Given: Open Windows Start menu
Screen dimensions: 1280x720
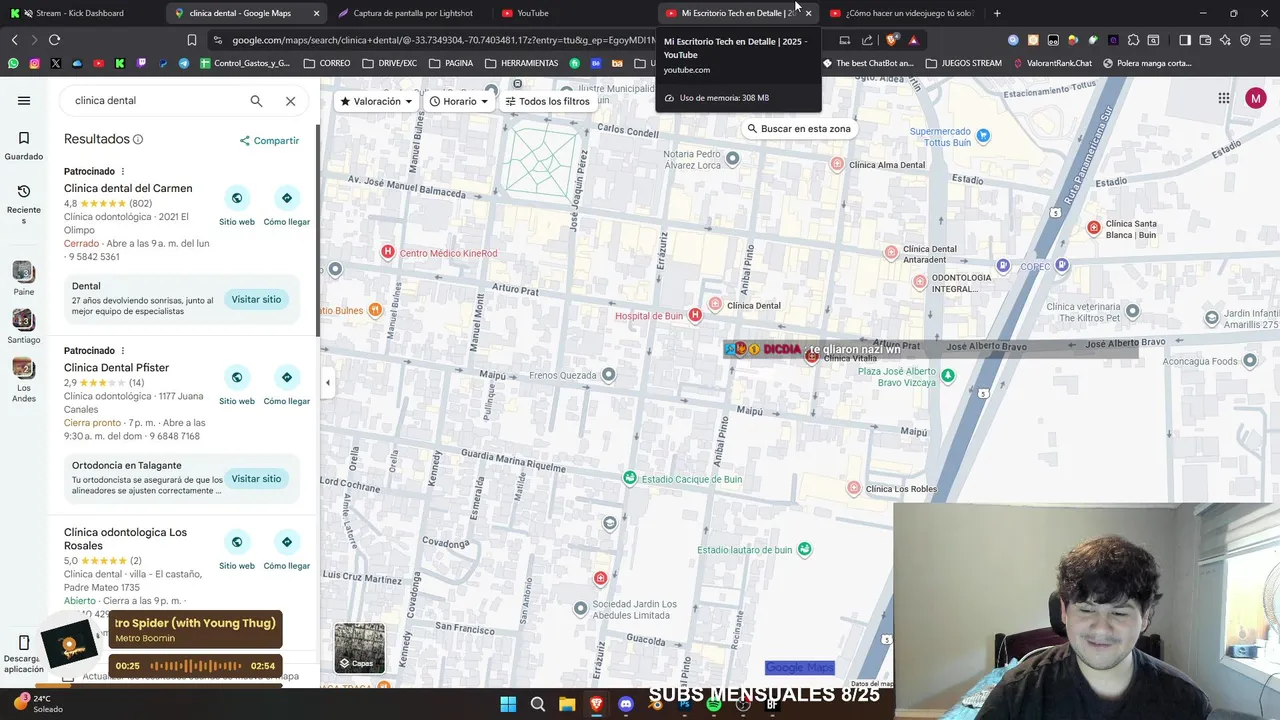Looking at the screenshot, I should pyautogui.click(x=508, y=705).
